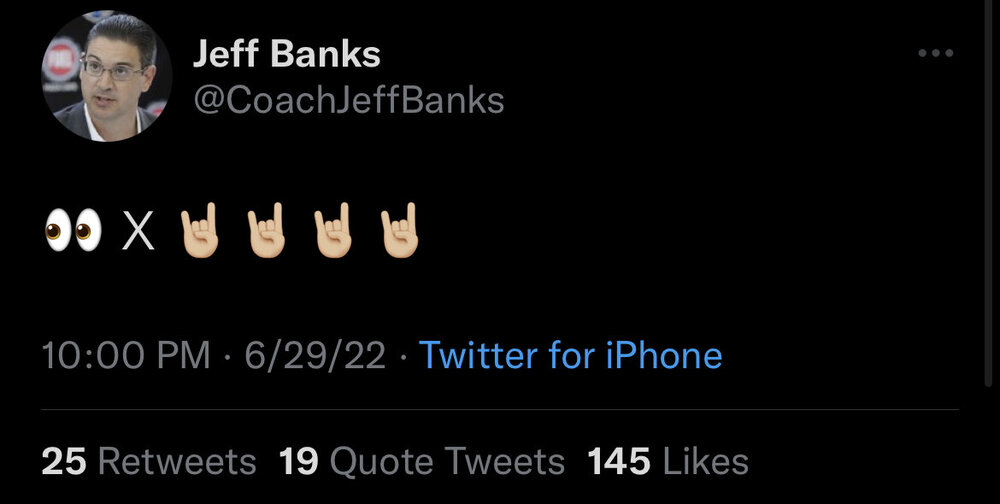Click the 10:00 PM timestamp
1000x504 pixels.
pos(126,356)
